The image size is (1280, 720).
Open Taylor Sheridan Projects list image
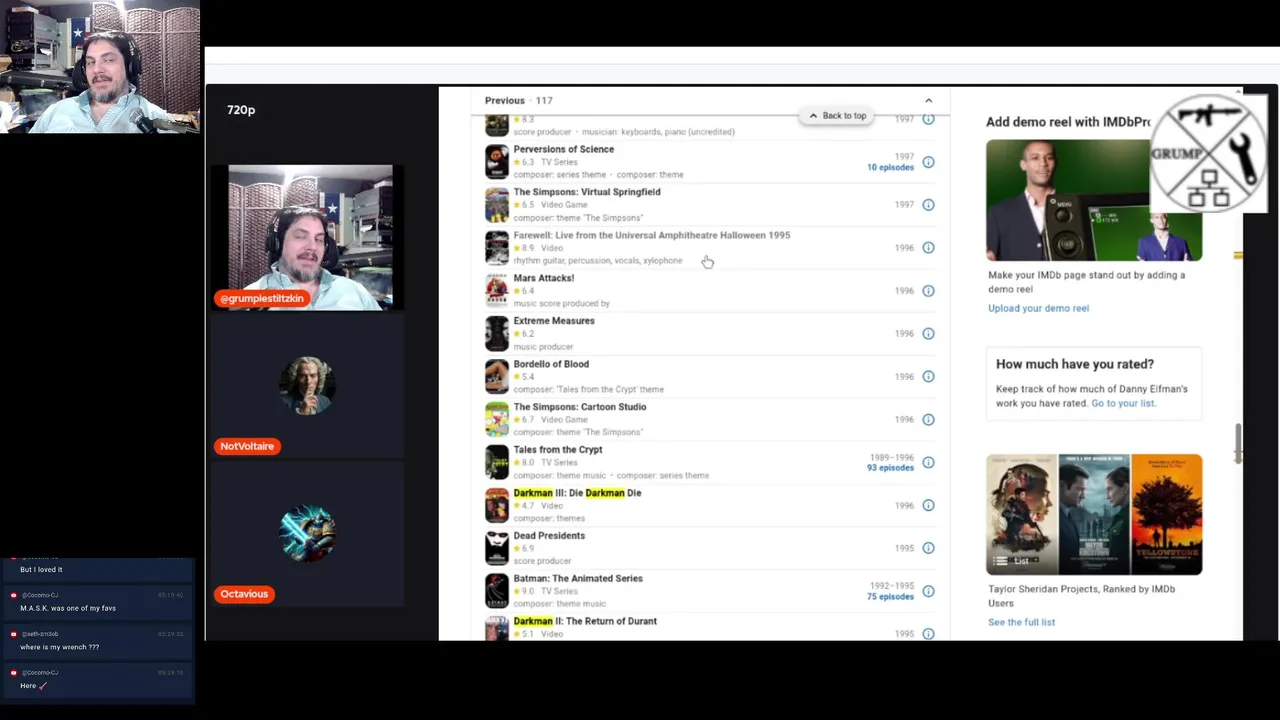[1093, 514]
